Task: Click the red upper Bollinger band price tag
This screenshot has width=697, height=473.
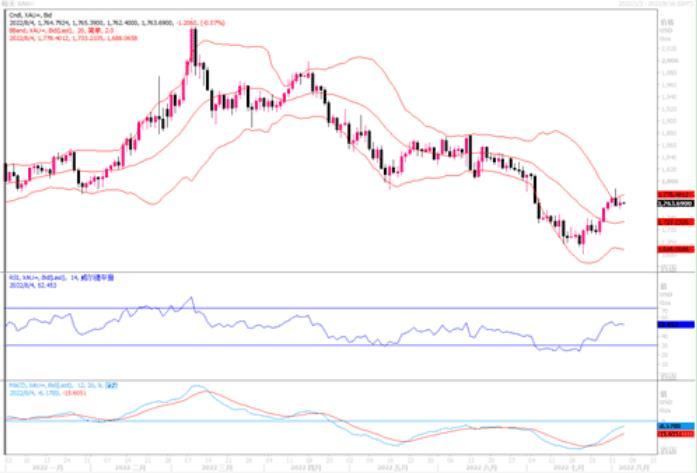Action: pyautogui.click(x=669, y=194)
